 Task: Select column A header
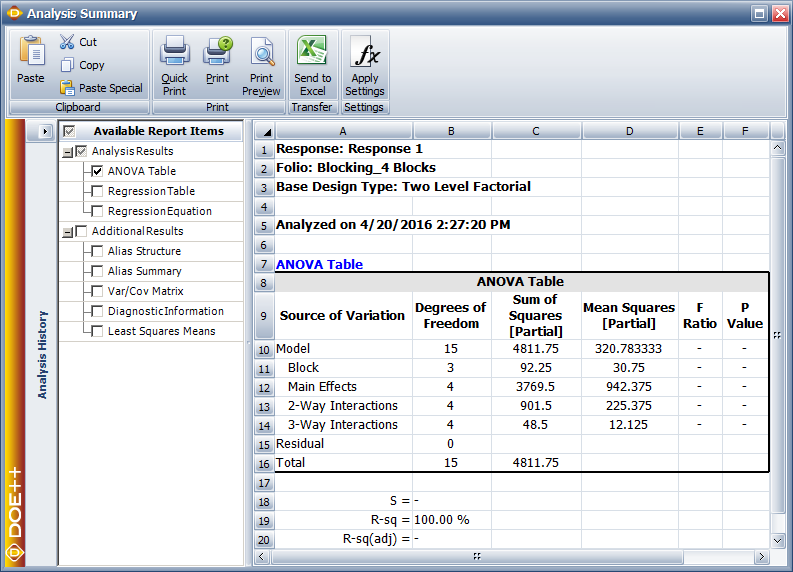(x=343, y=131)
